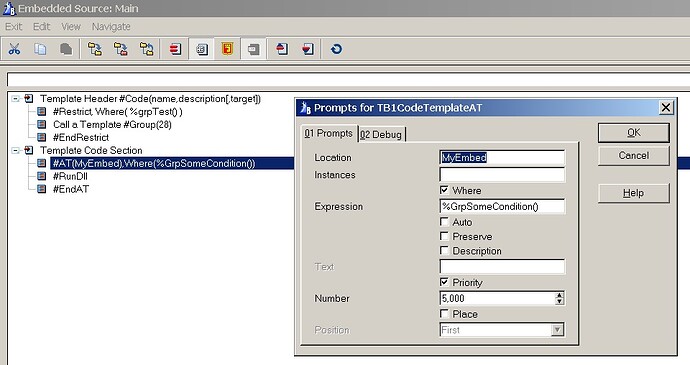Click the Paste icon next to Copy
690x365 pixels.
[66, 49]
